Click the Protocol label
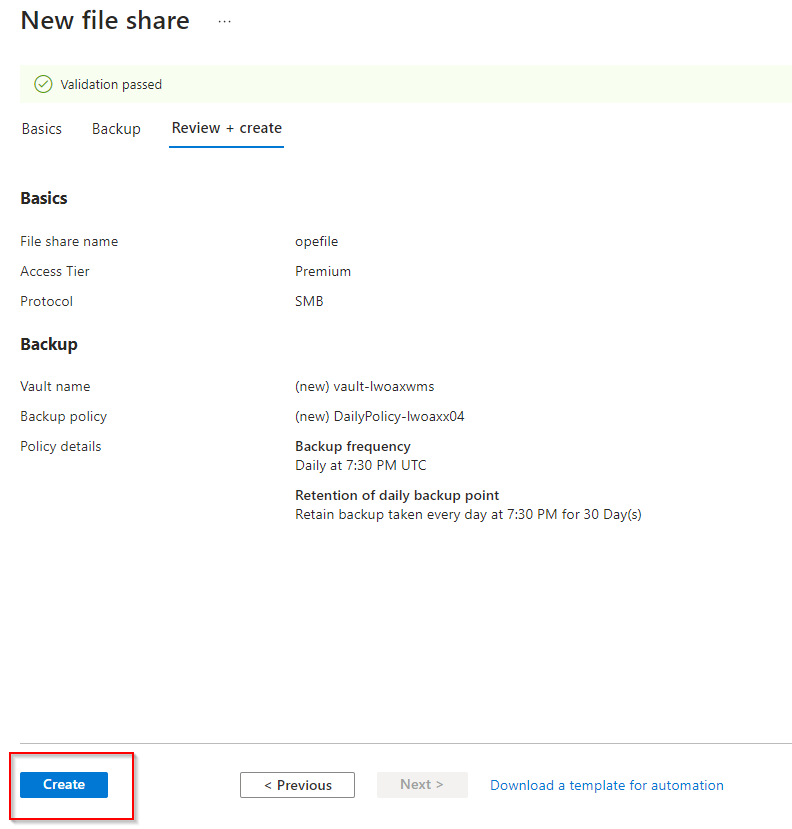This screenshot has height=829, width=792. [47, 301]
